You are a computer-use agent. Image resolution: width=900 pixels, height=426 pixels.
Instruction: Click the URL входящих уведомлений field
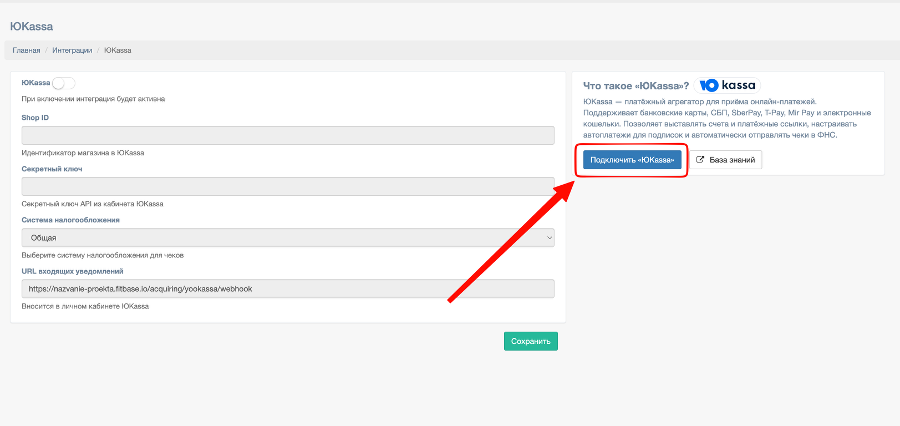(288, 289)
